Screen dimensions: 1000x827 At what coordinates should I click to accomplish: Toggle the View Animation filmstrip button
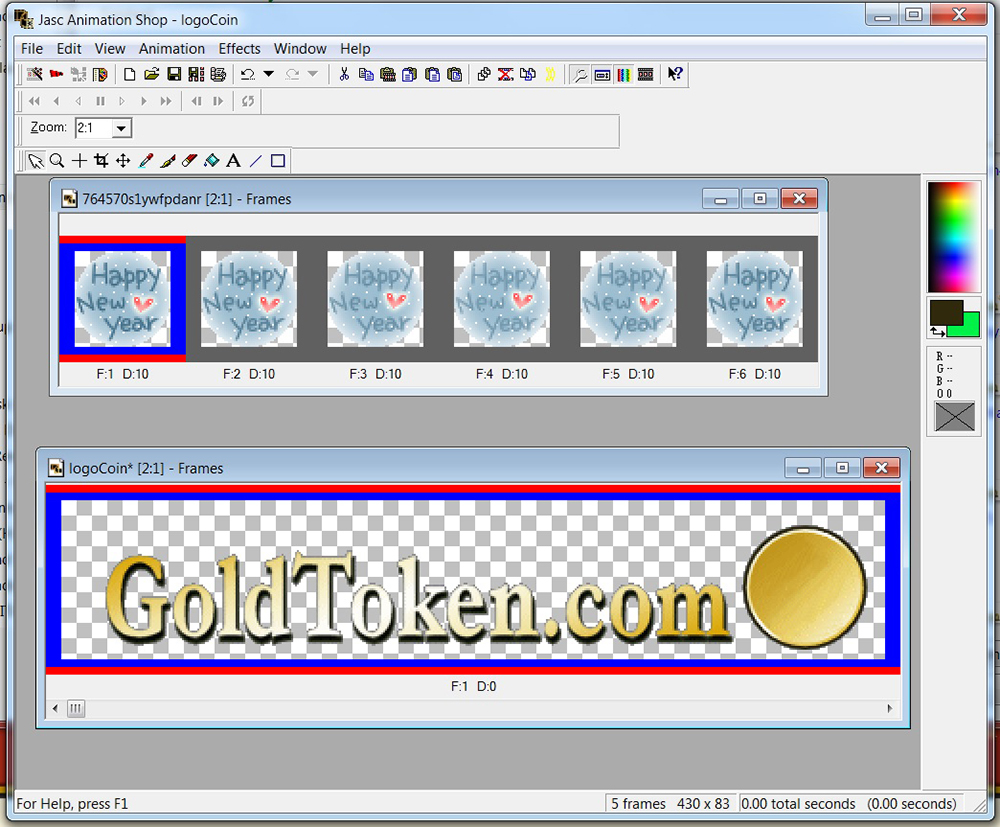click(645, 74)
